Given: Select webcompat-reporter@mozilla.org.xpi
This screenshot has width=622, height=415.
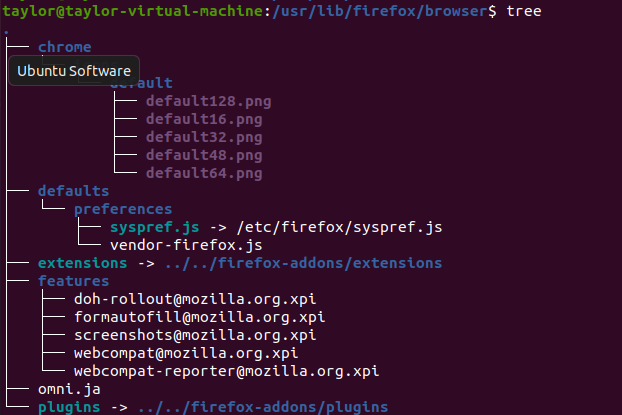Looking at the screenshot, I should pos(227,371).
